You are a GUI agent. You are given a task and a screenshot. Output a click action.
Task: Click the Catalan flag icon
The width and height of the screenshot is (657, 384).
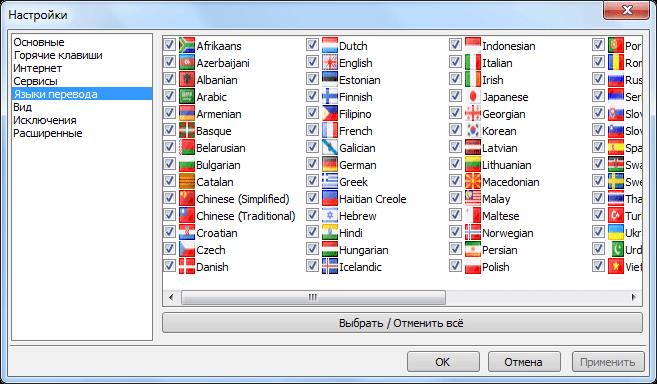tap(187, 182)
